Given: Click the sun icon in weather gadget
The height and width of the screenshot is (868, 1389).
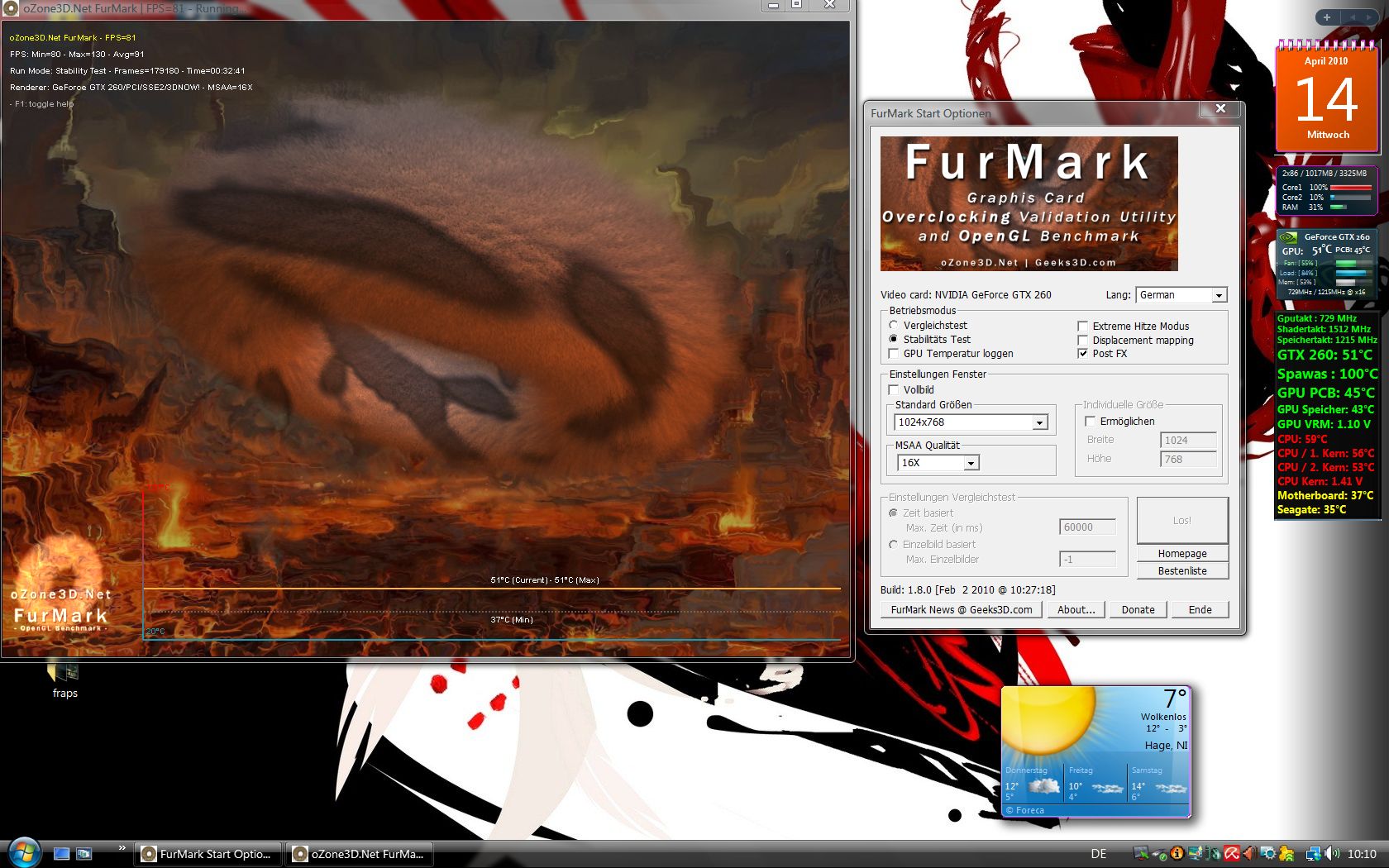Looking at the screenshot, I should (x=1050, y=719).
